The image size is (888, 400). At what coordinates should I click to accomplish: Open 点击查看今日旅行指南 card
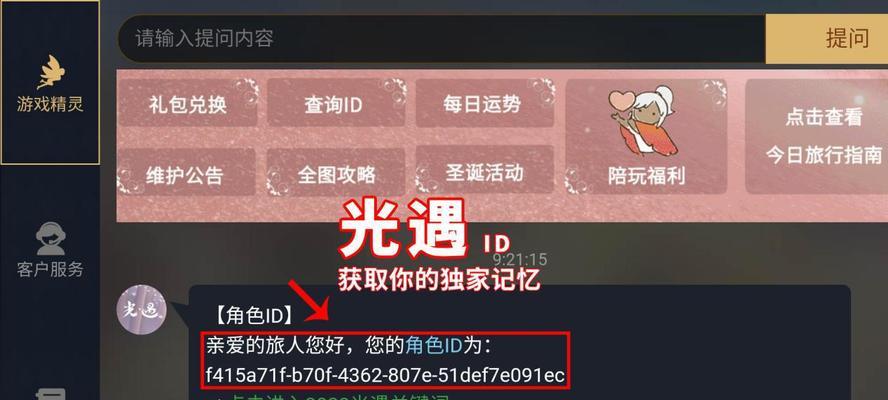click(817, 137)
